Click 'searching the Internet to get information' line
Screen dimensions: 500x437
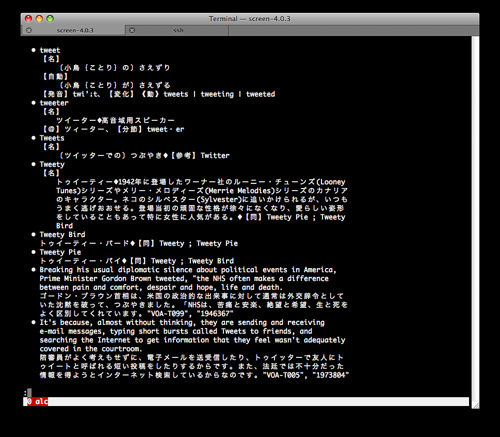click(x=192, y=340)
